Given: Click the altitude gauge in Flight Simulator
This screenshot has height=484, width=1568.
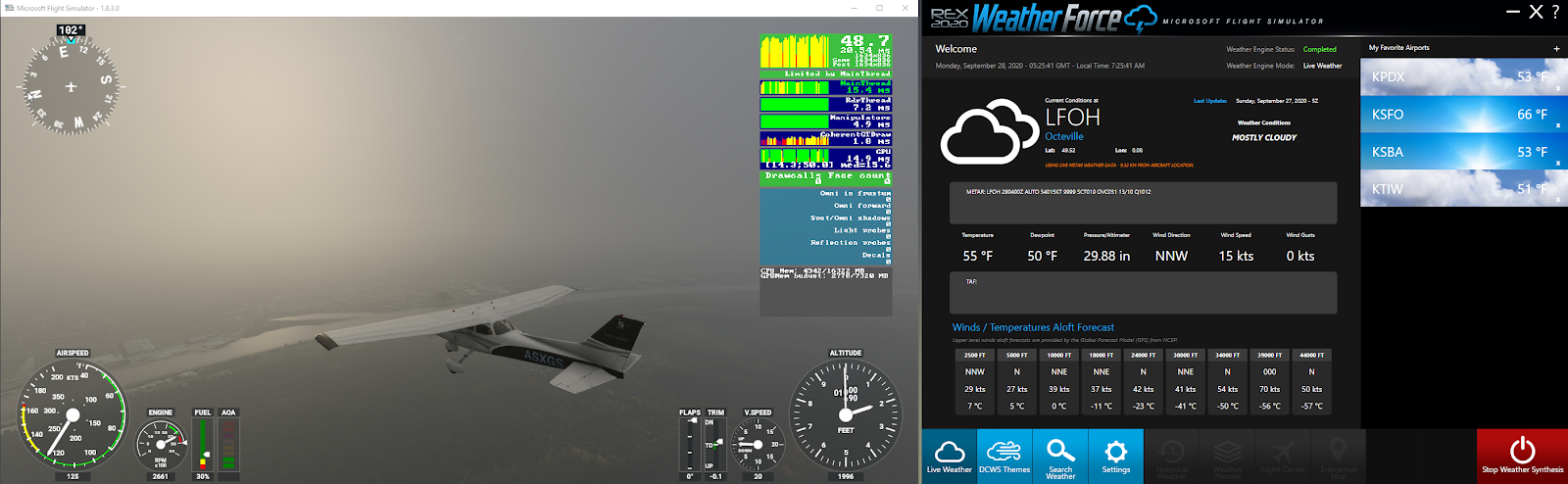Looking at the screenshot, I should (846, 415).
